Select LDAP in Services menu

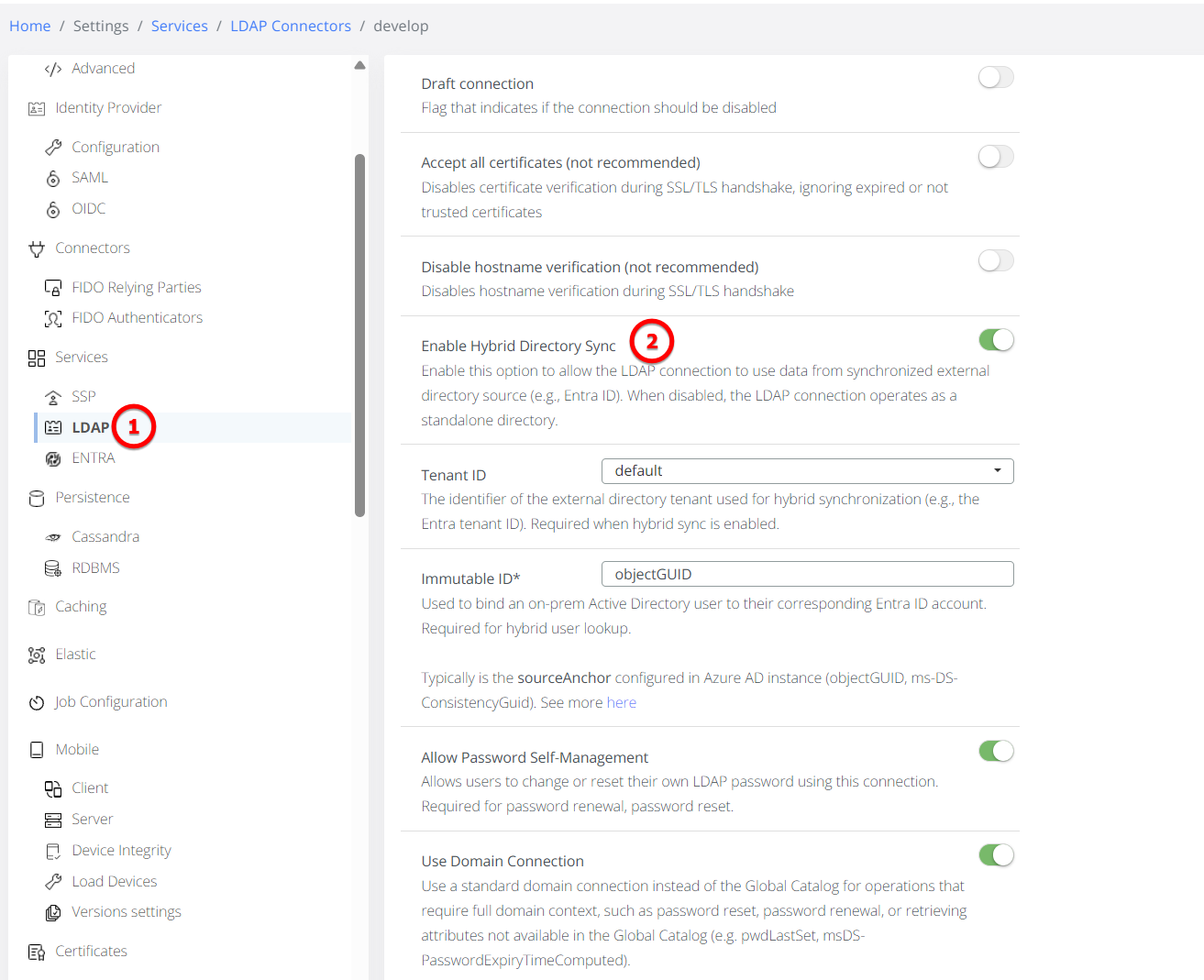(x=90, y=428)
